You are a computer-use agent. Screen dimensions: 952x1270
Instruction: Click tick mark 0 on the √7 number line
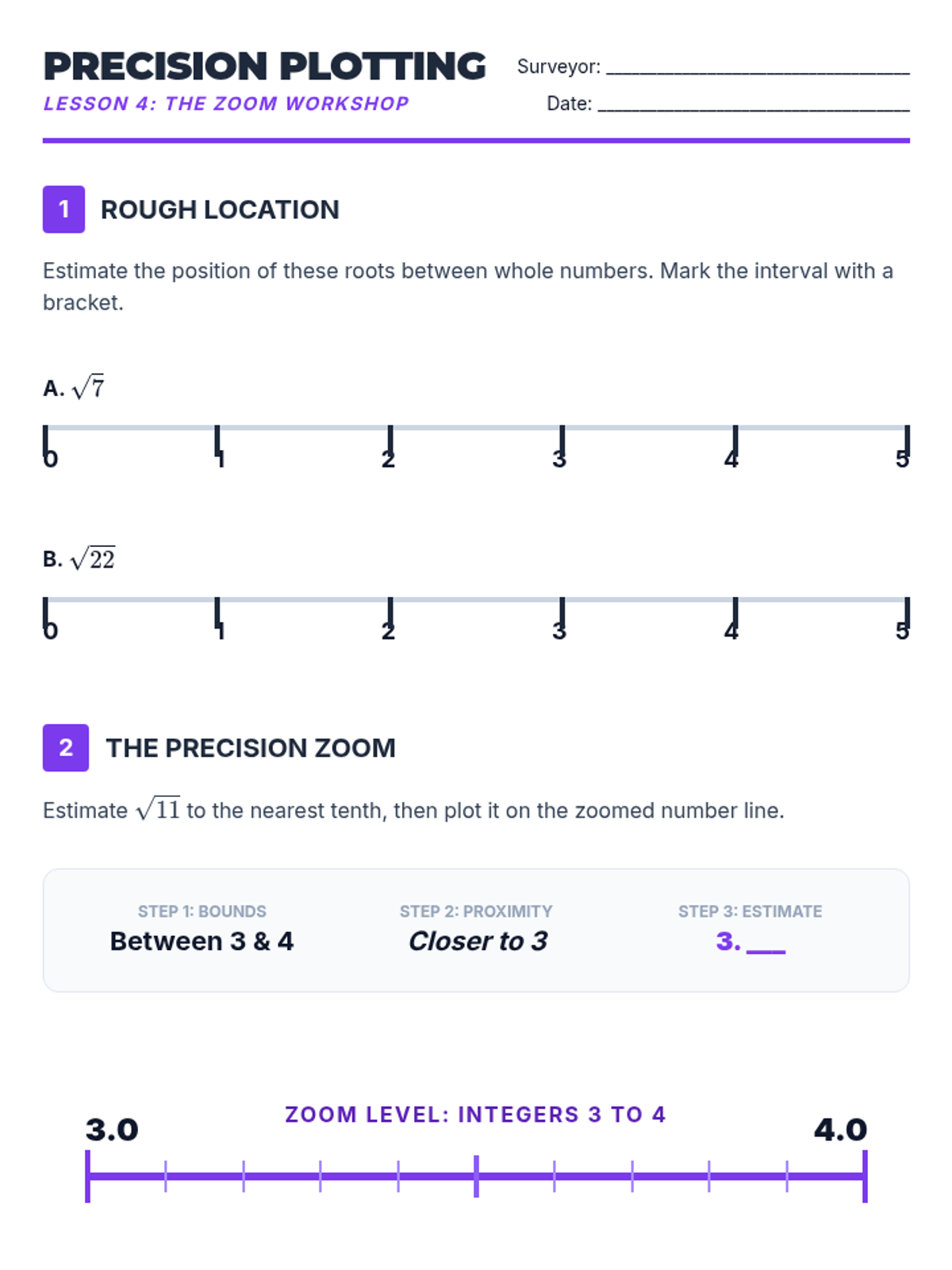(45, 441)
